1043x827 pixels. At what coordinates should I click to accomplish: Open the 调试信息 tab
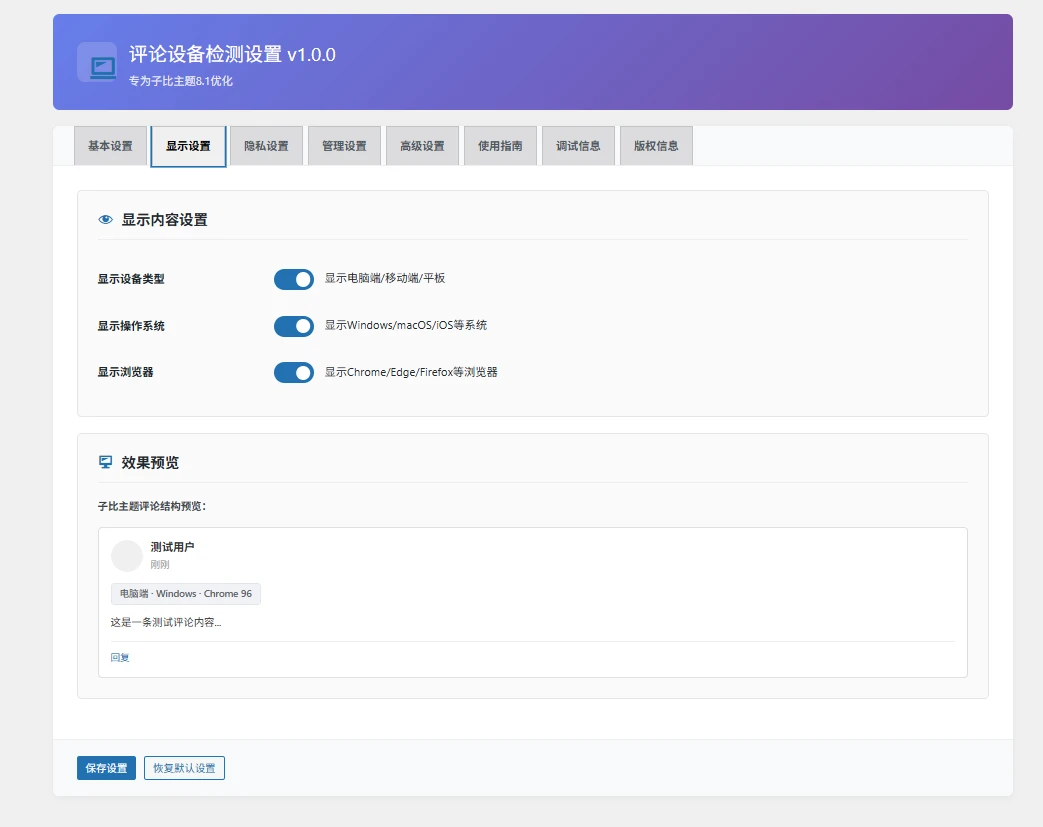pos(578,146)
